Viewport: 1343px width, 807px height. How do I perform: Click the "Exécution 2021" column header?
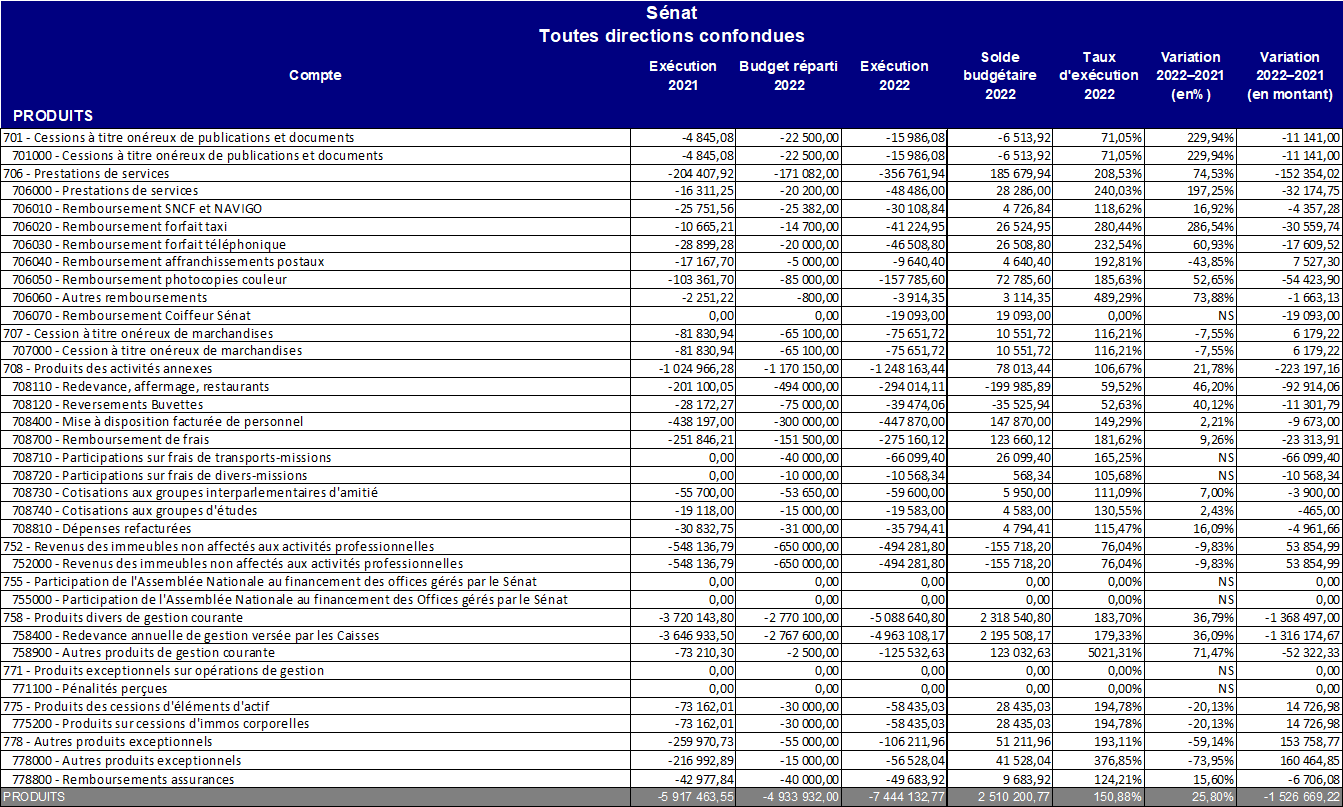683,75
